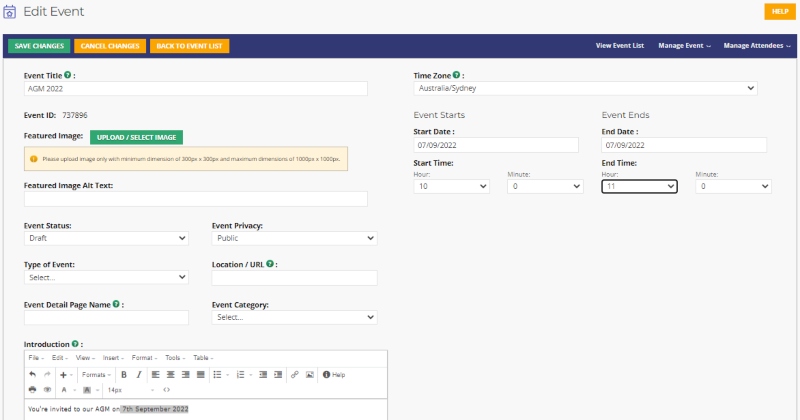Center align the introduction text

170,375
